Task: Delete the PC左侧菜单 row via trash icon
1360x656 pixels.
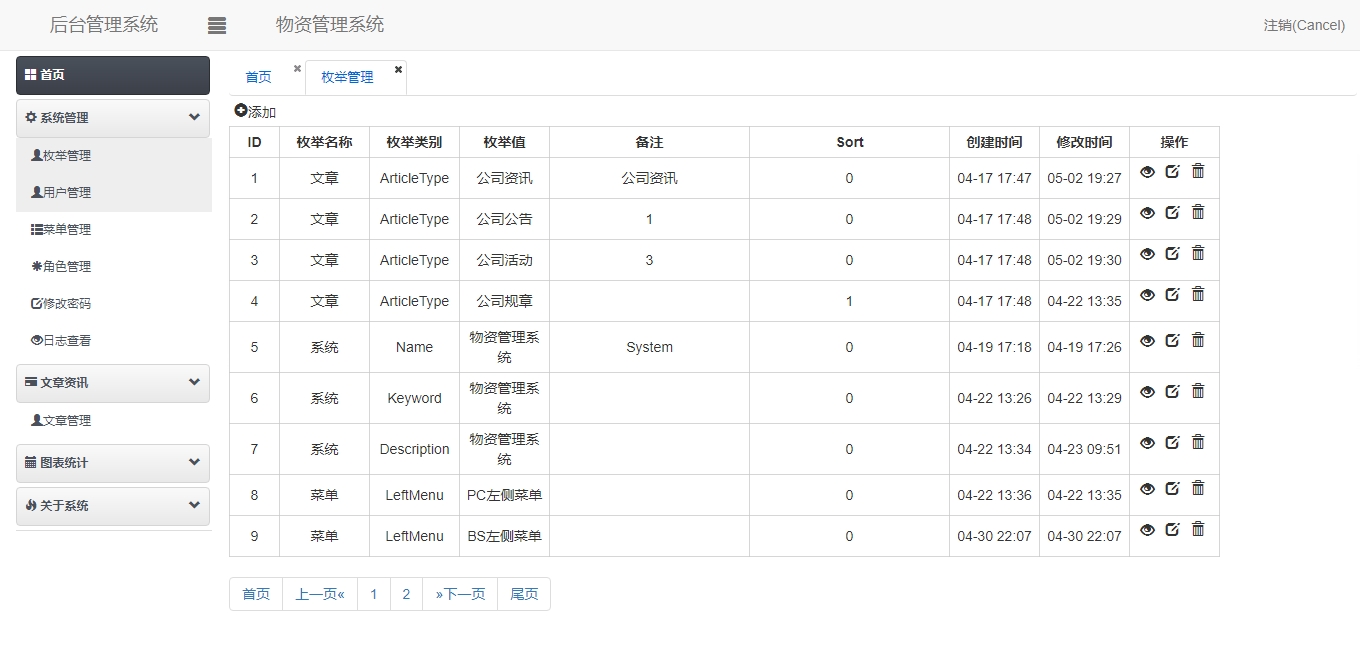Action: click(x=1198, y=488)
